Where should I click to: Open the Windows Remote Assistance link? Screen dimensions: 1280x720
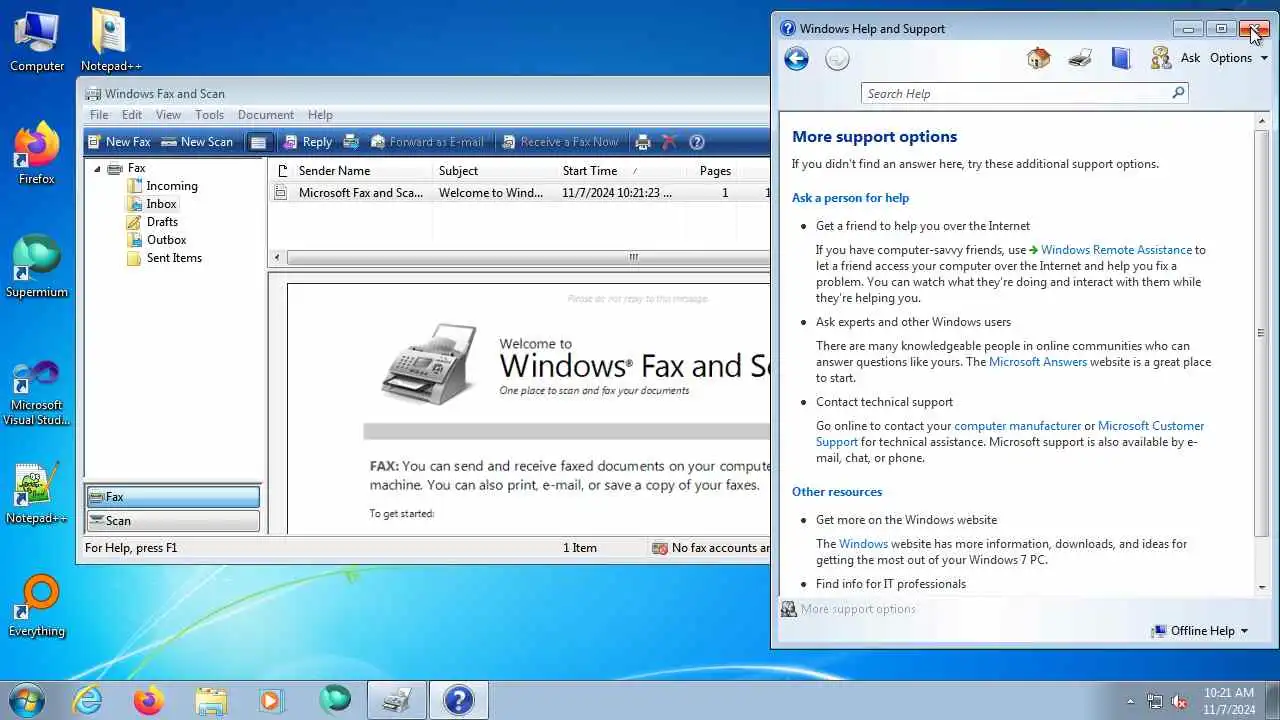[1116, 250]
